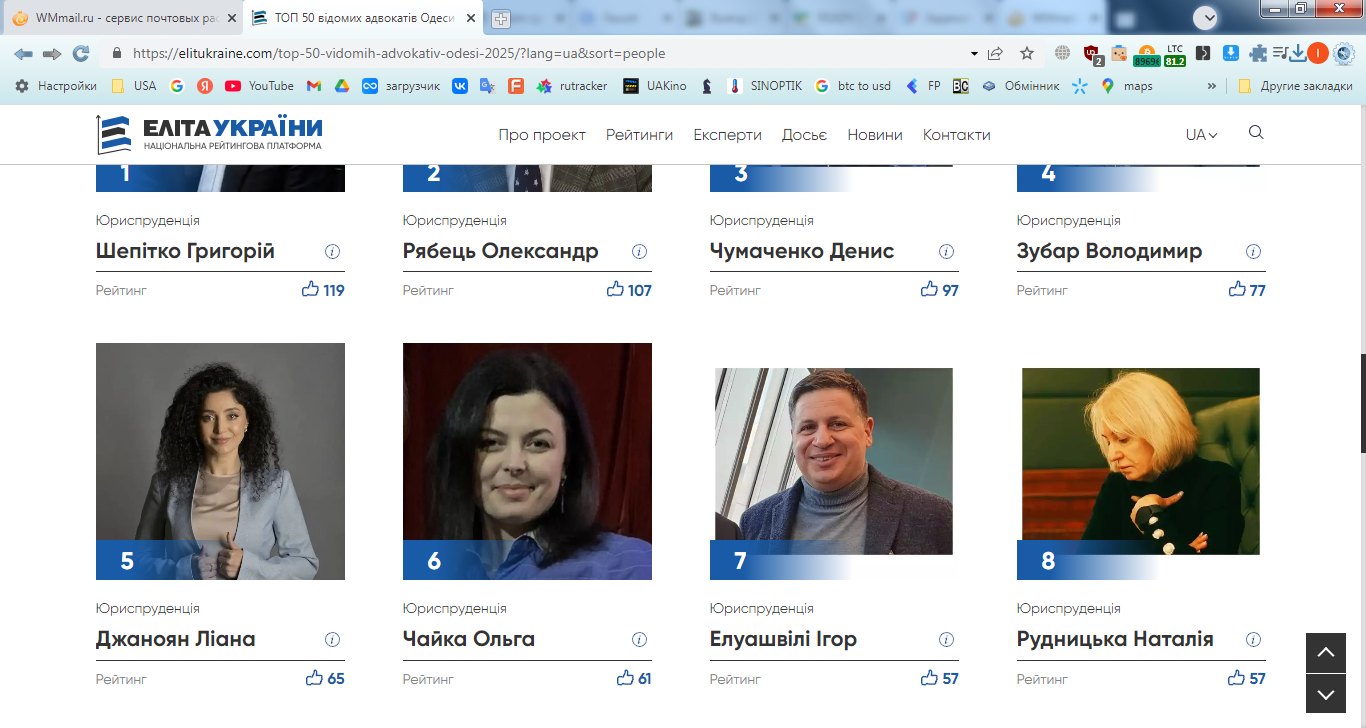The width and height of the screenshot is (1366, 728).
Task: Go to the Експерти section
Action: click(x=727, y=135)
